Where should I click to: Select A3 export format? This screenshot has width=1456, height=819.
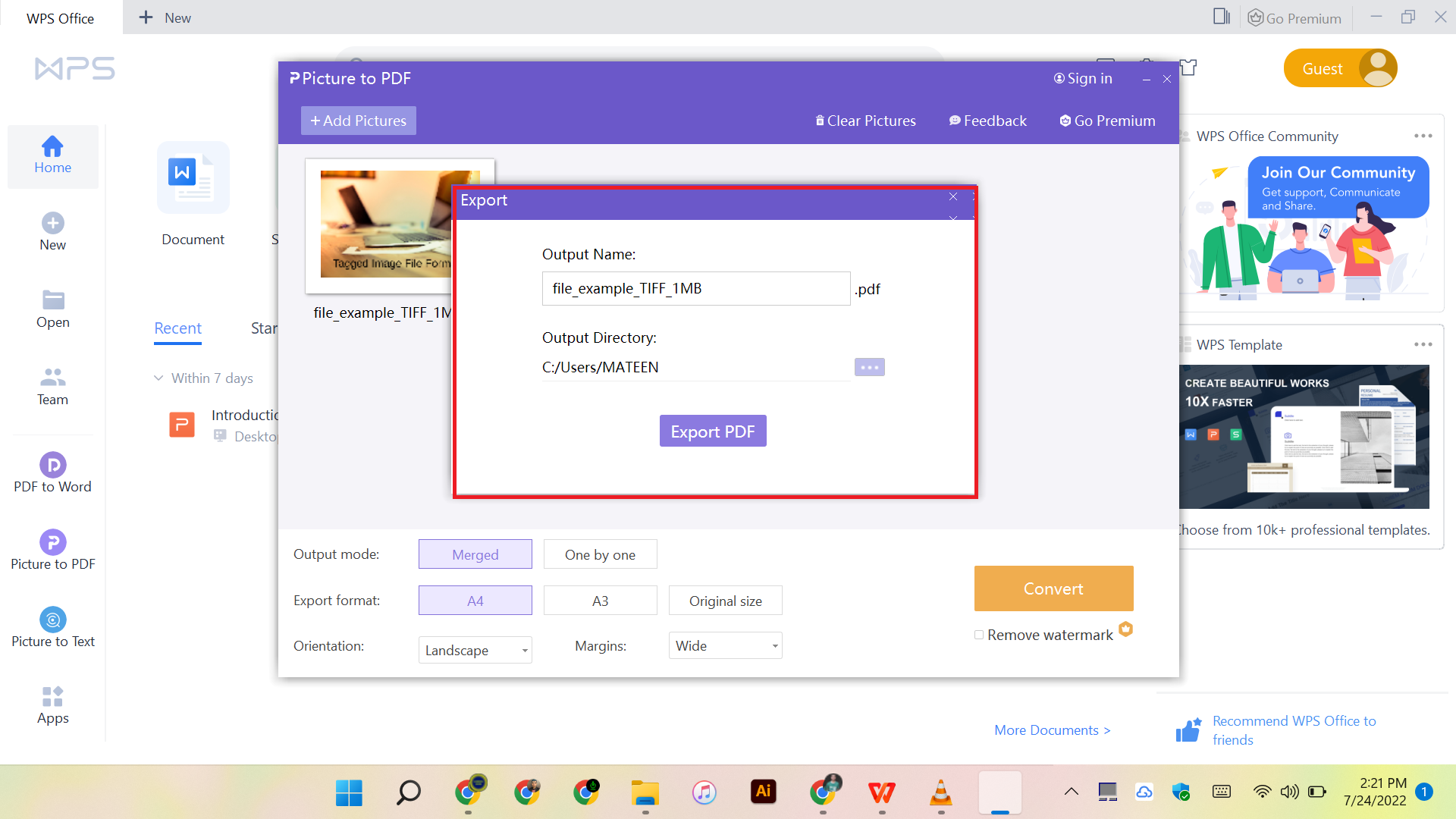coord(600,600)
